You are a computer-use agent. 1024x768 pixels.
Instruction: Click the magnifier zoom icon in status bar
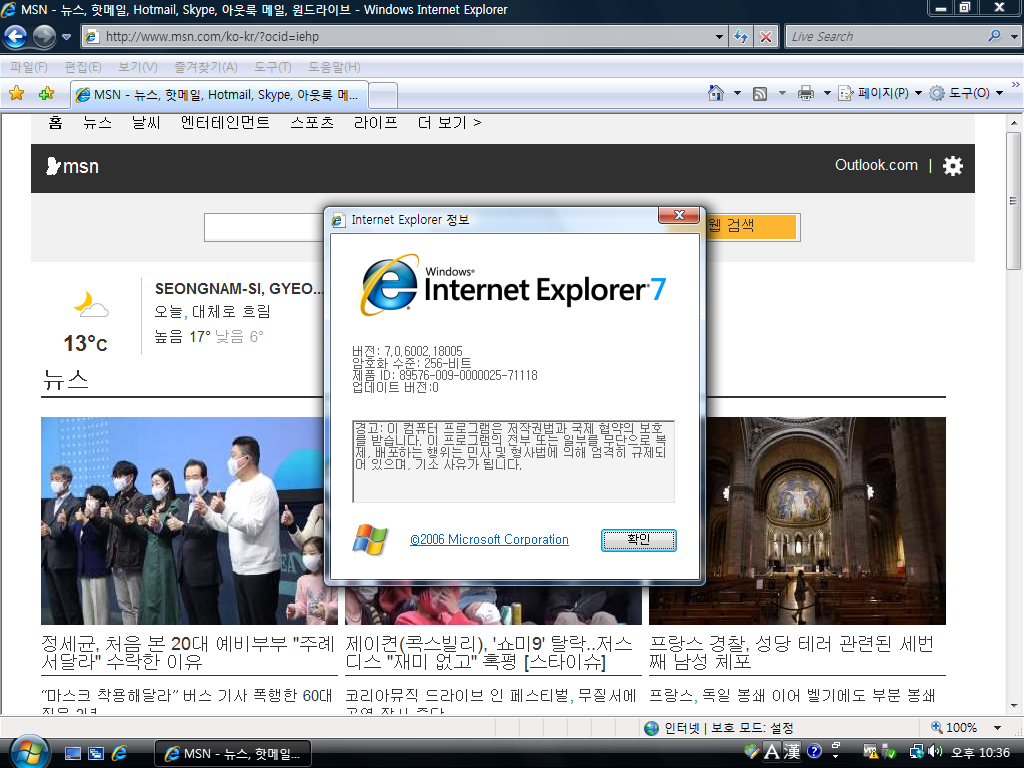[x=936, y=727]
